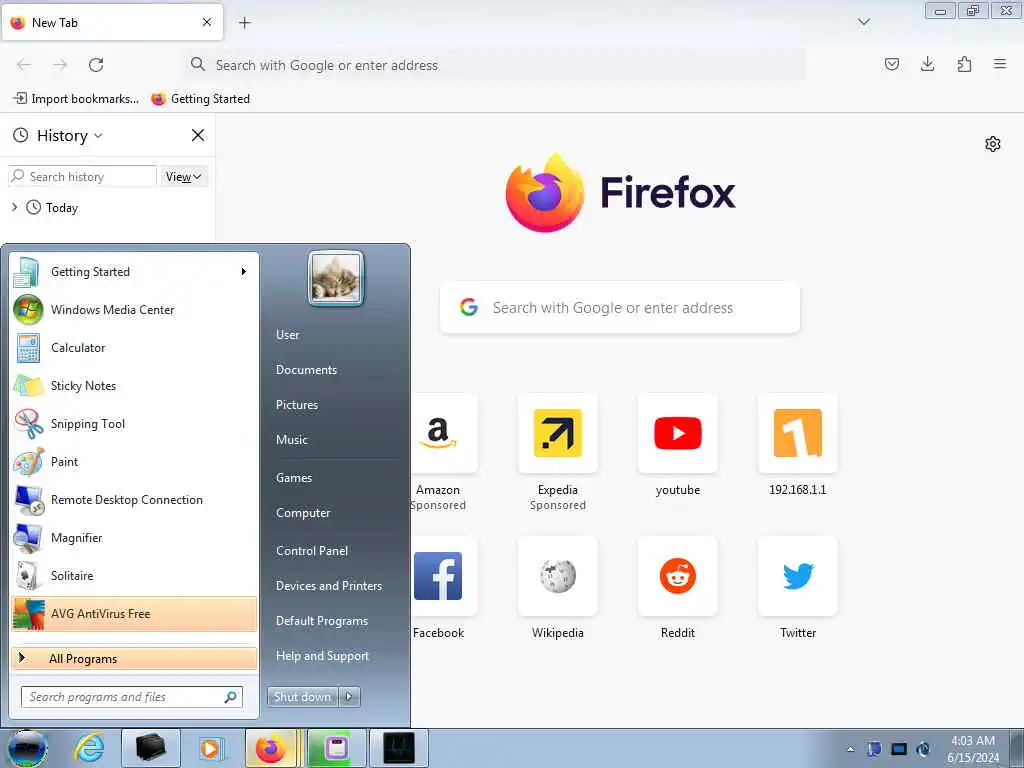1024x768 pixels.
Task: Reload the page with the refresh icon
Action: point(96,65)
